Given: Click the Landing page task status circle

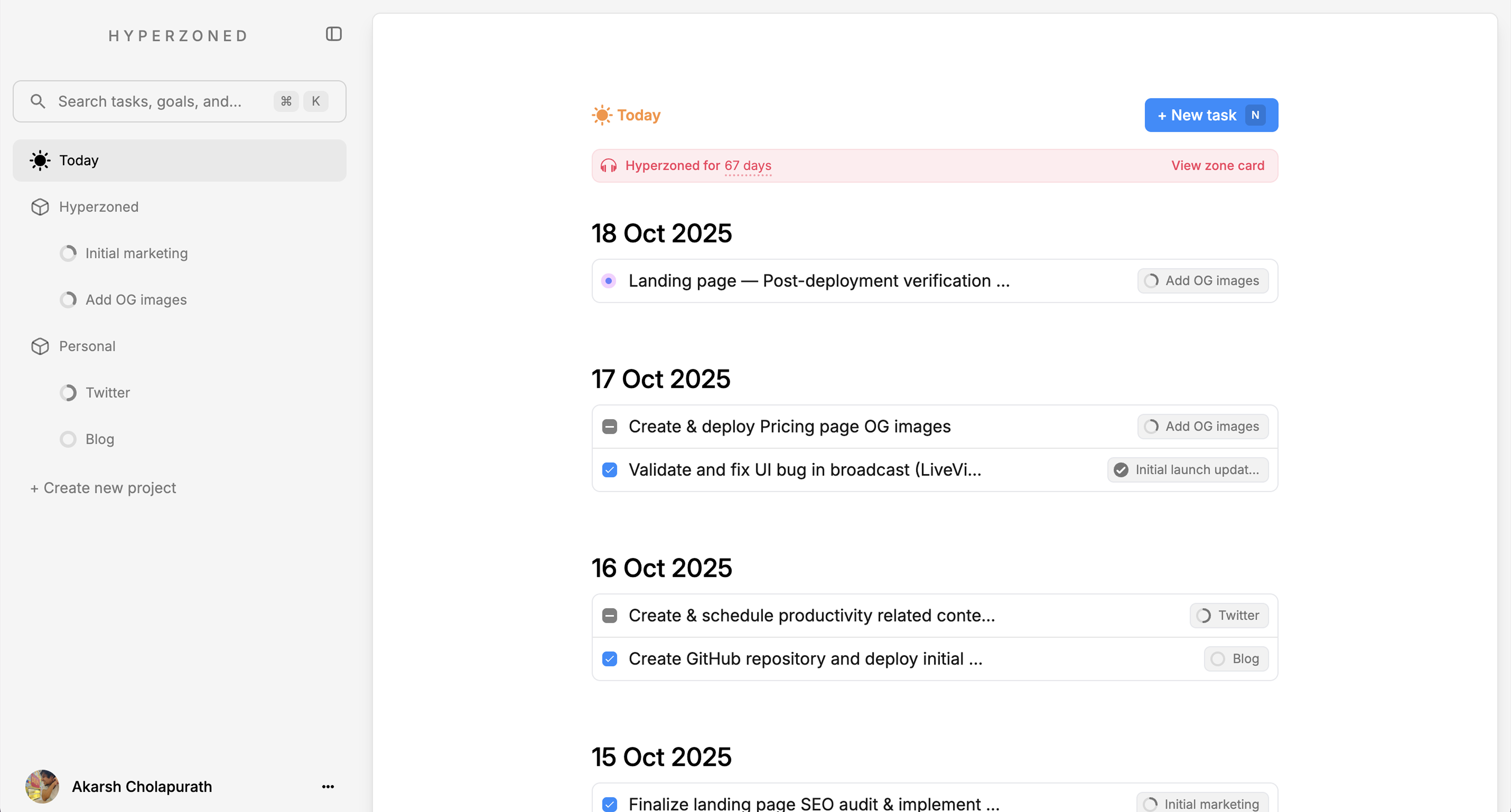Looking at the screenshot, I should [x=609, y=281].
